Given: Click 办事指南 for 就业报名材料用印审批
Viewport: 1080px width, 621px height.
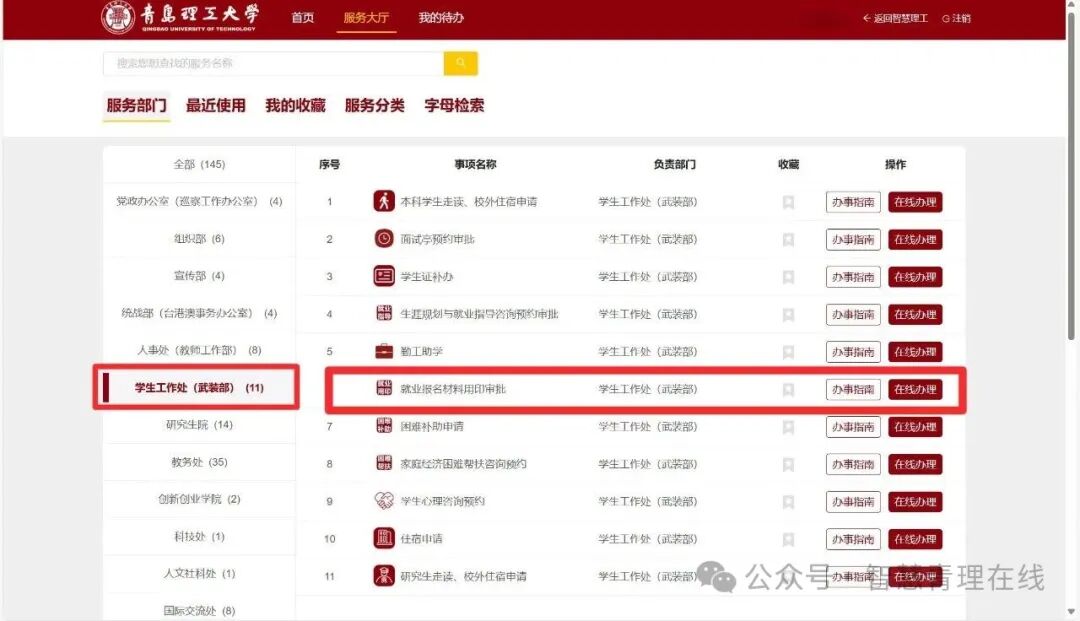Looking at the screenshot, I should (x=853, y=390).
